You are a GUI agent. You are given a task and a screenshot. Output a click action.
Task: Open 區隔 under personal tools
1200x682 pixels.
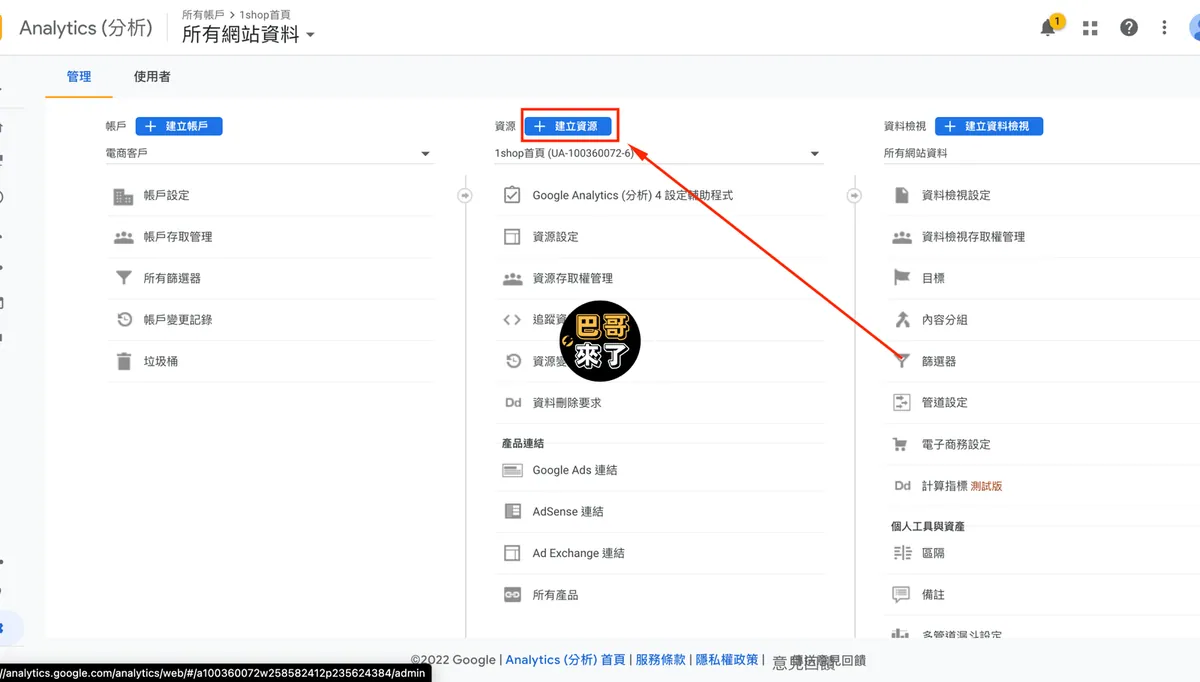(x=933, y=553)
